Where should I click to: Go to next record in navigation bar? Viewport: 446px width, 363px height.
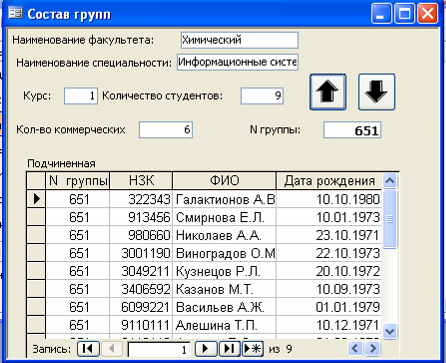tap(206, 349)
